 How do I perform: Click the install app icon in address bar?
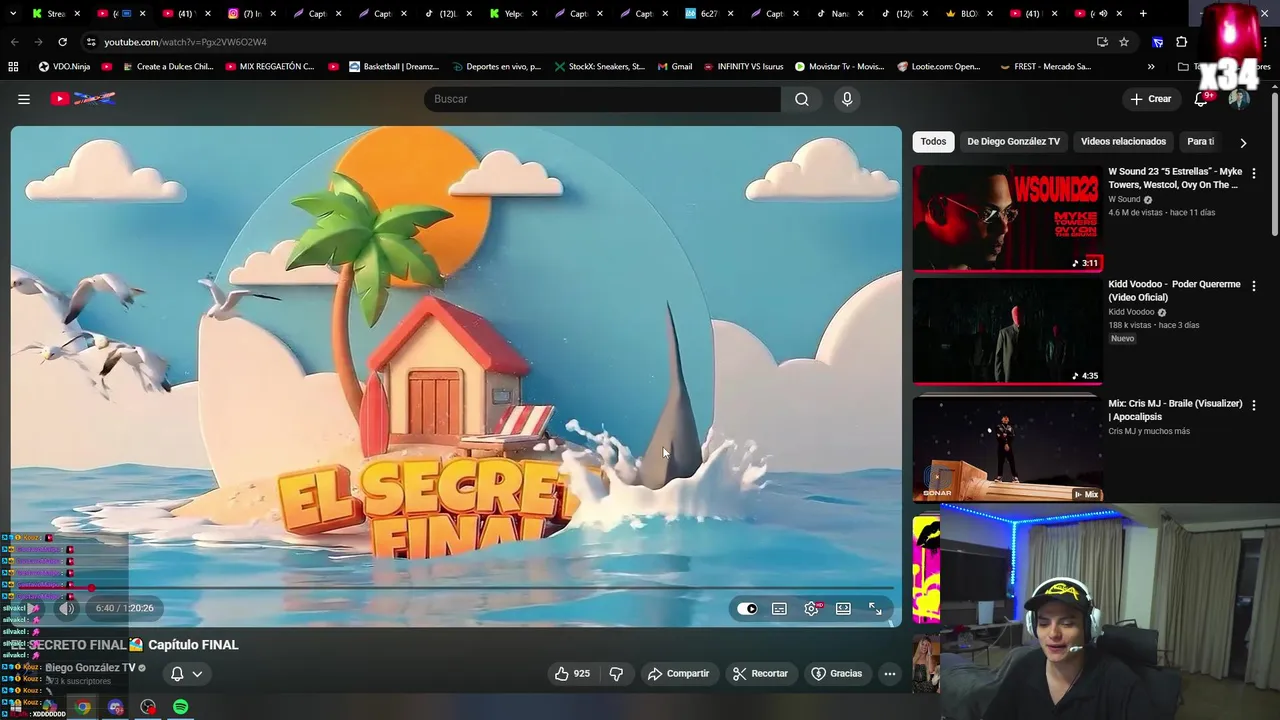1102,42
